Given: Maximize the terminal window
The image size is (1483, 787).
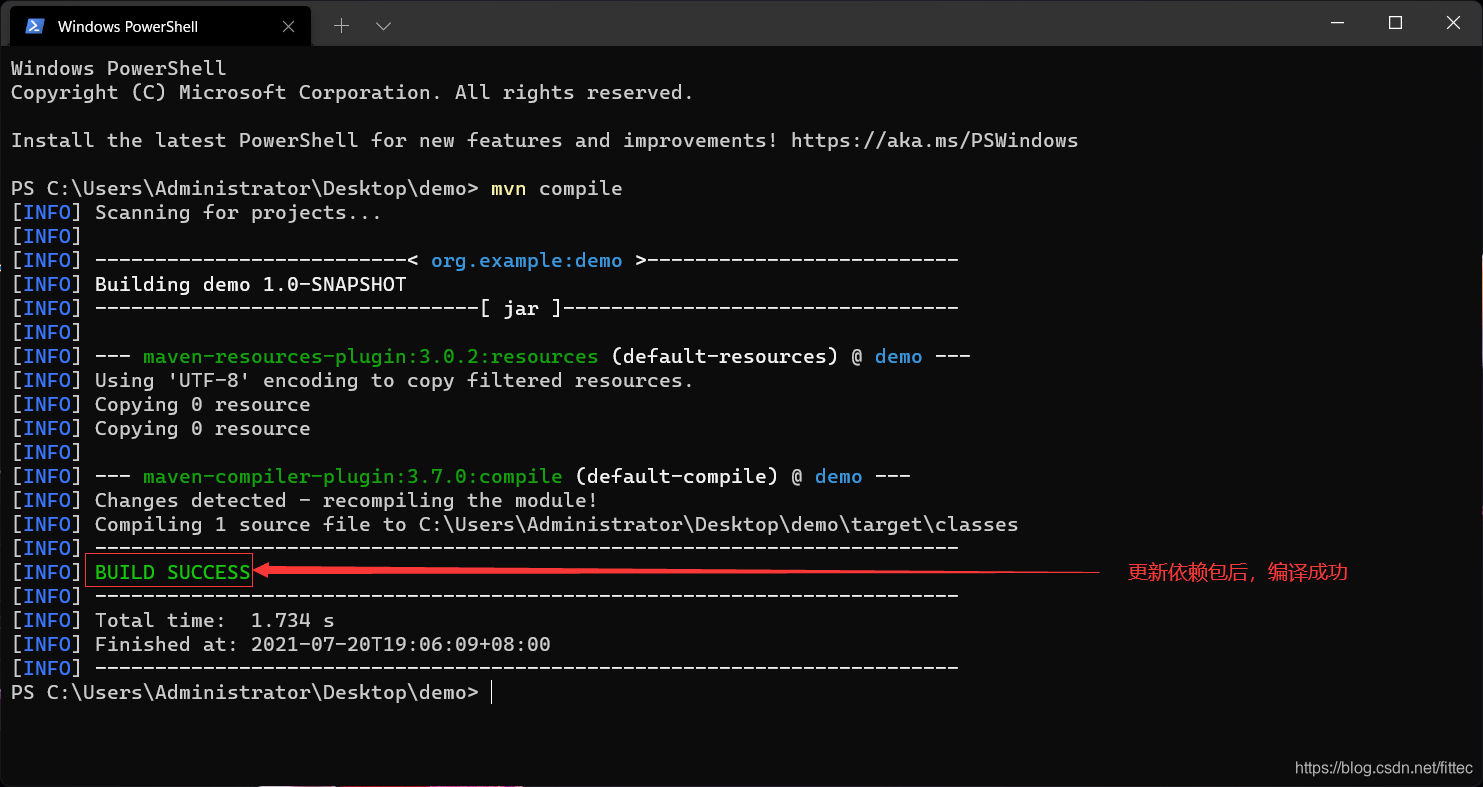Looking at the screenshot, I should point(1396,23).
